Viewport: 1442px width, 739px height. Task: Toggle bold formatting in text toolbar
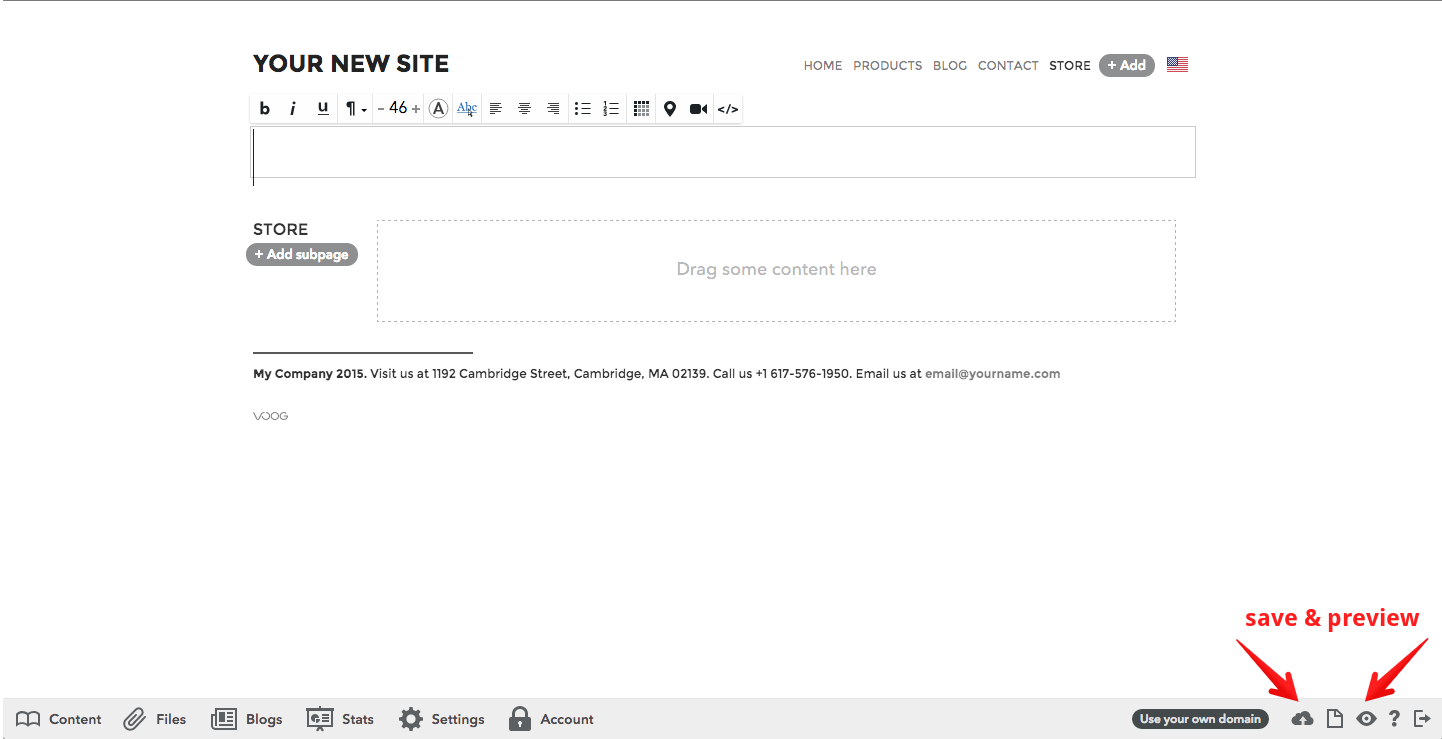tap(265, 109)
